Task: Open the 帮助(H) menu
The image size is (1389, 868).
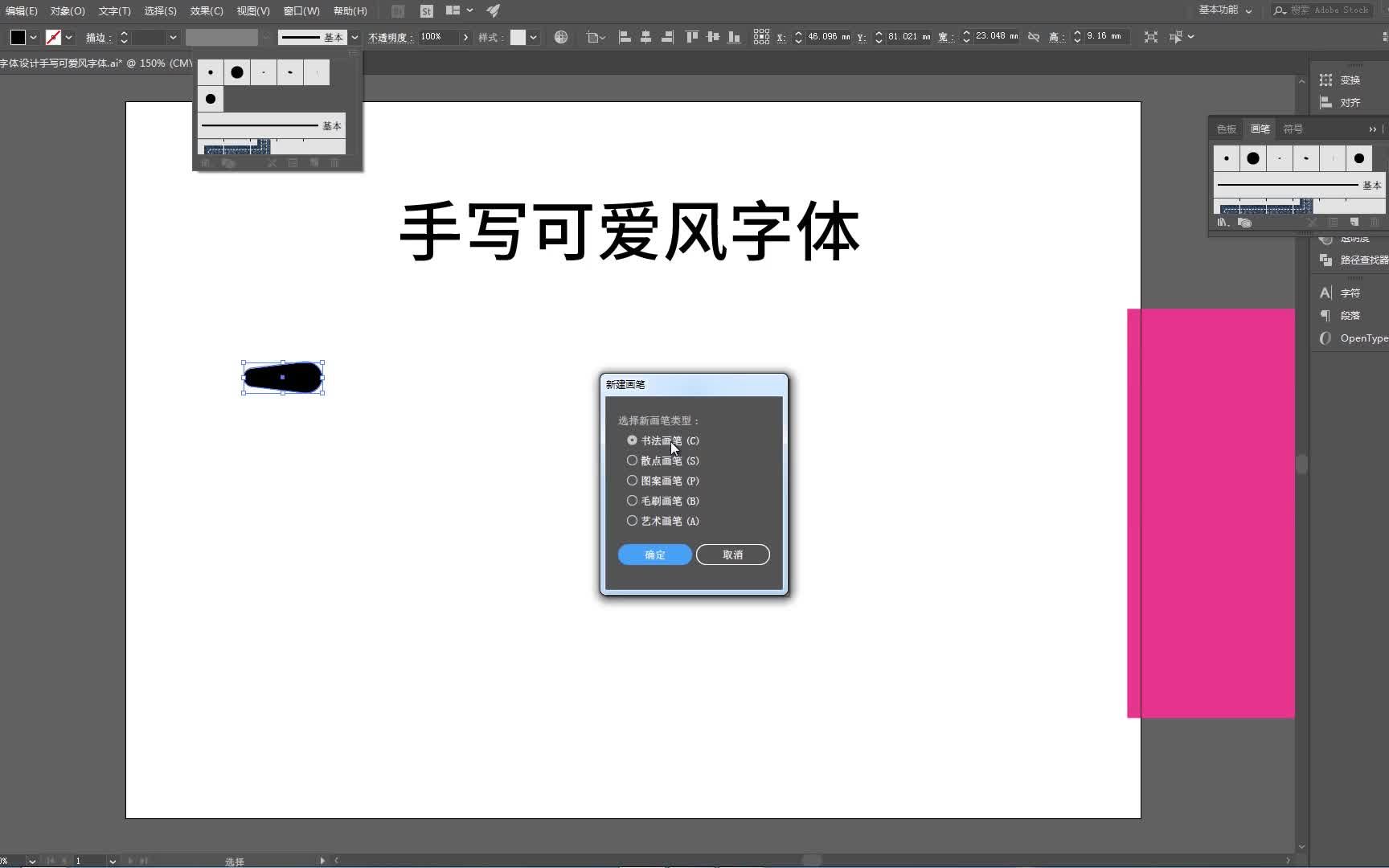Action: pyautogui.click(x=350, y=11)
